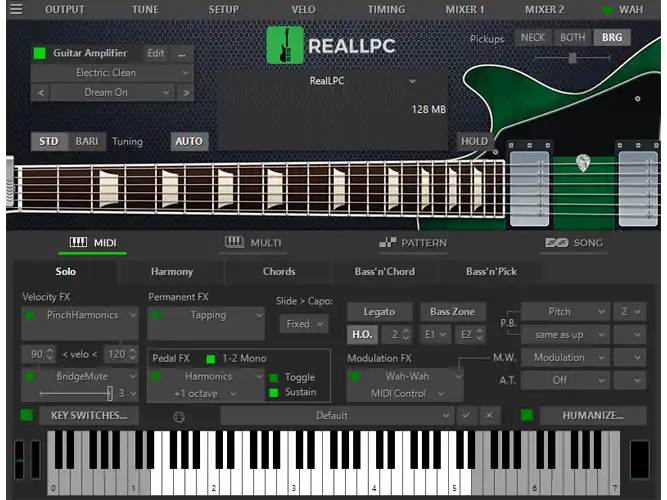Click the MULTI keyboard icon
The width and height of the screenshot is (667, 500).
pos(234,243)
